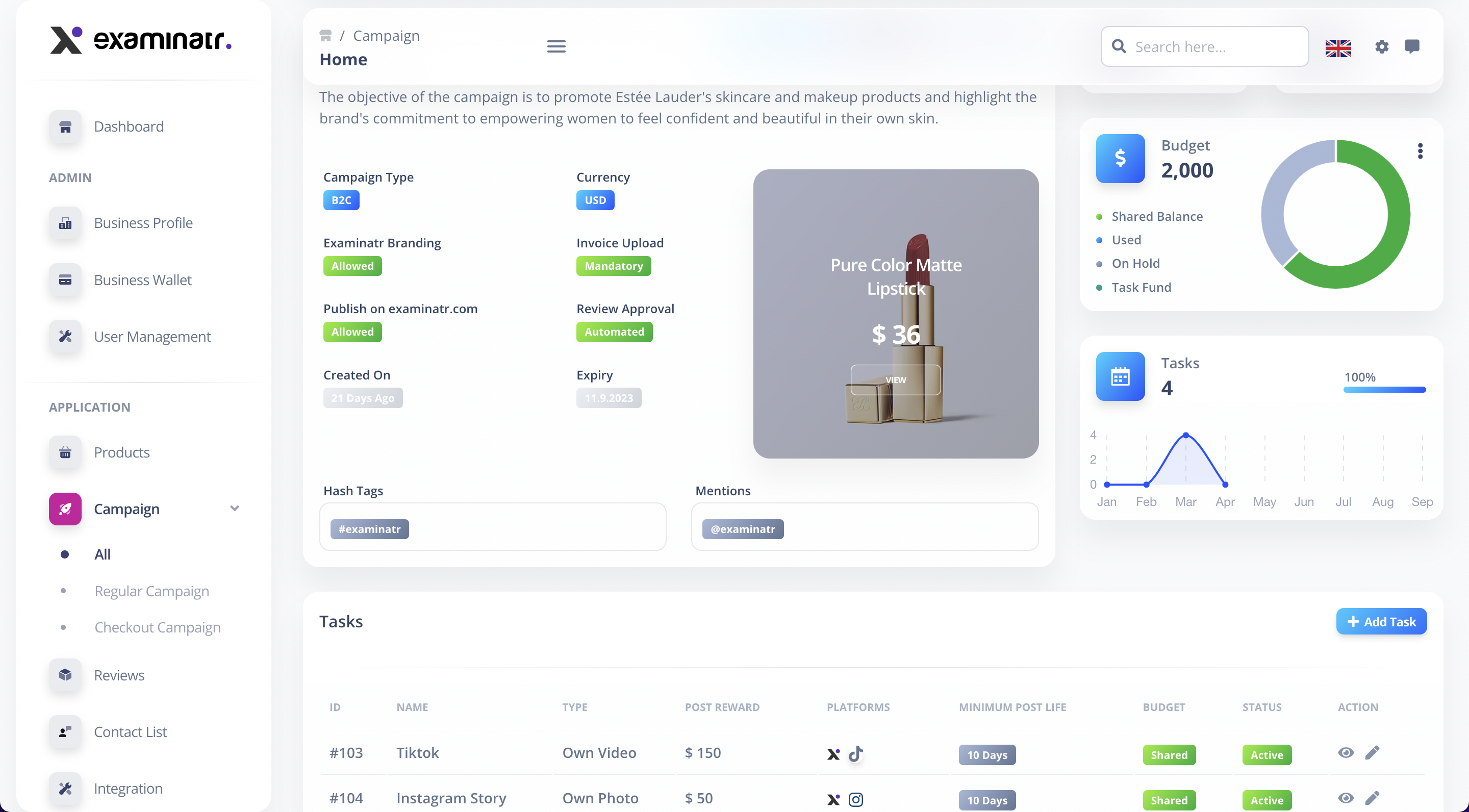
Task: View Instagram Story task eye icon
Action: pos(1346,798)
